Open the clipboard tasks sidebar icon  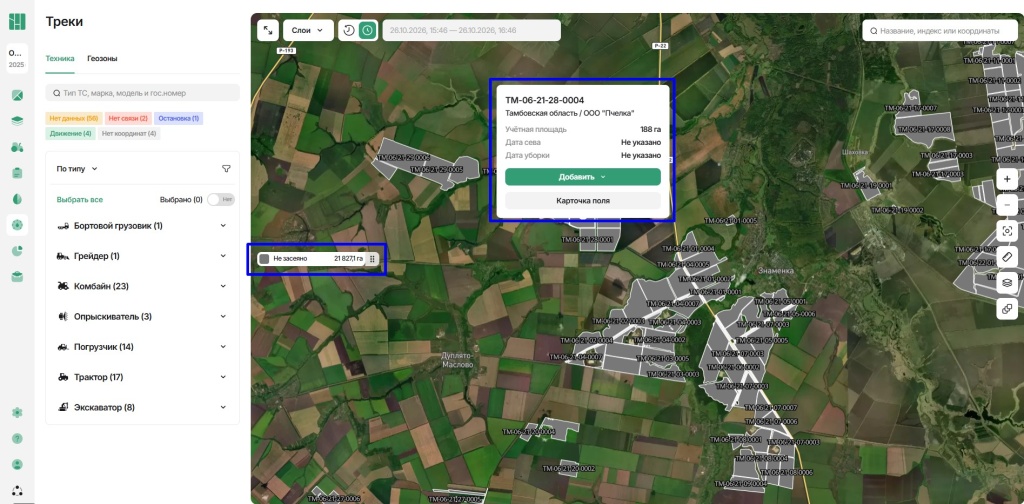click(17, 173)
